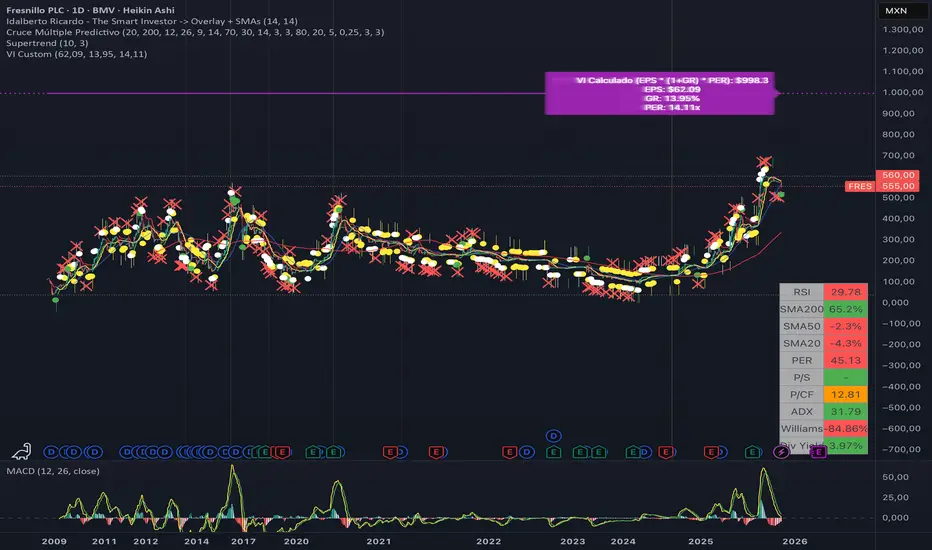Click the FRES price line label

click(x=860, y=186)
